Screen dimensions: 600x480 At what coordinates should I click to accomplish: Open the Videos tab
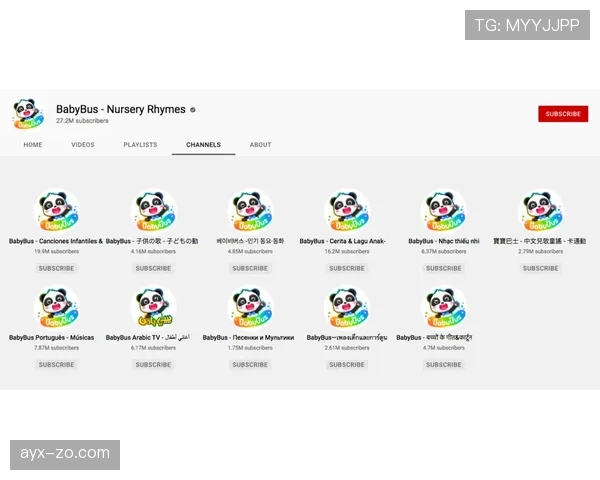pyautogui.click(x=83, y=145)
